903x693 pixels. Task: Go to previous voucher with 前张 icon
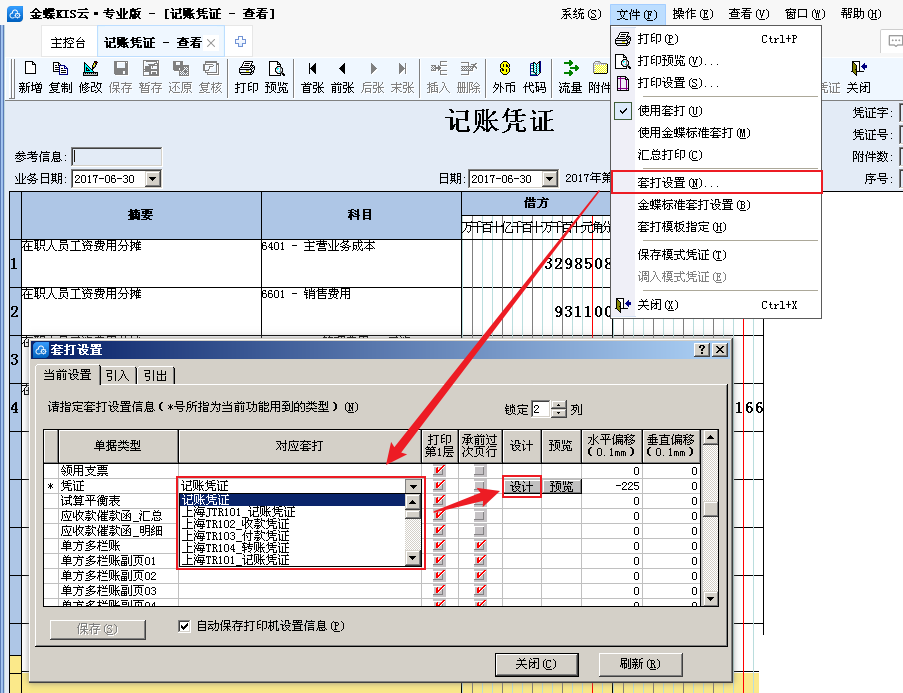(x=342, y=76)
